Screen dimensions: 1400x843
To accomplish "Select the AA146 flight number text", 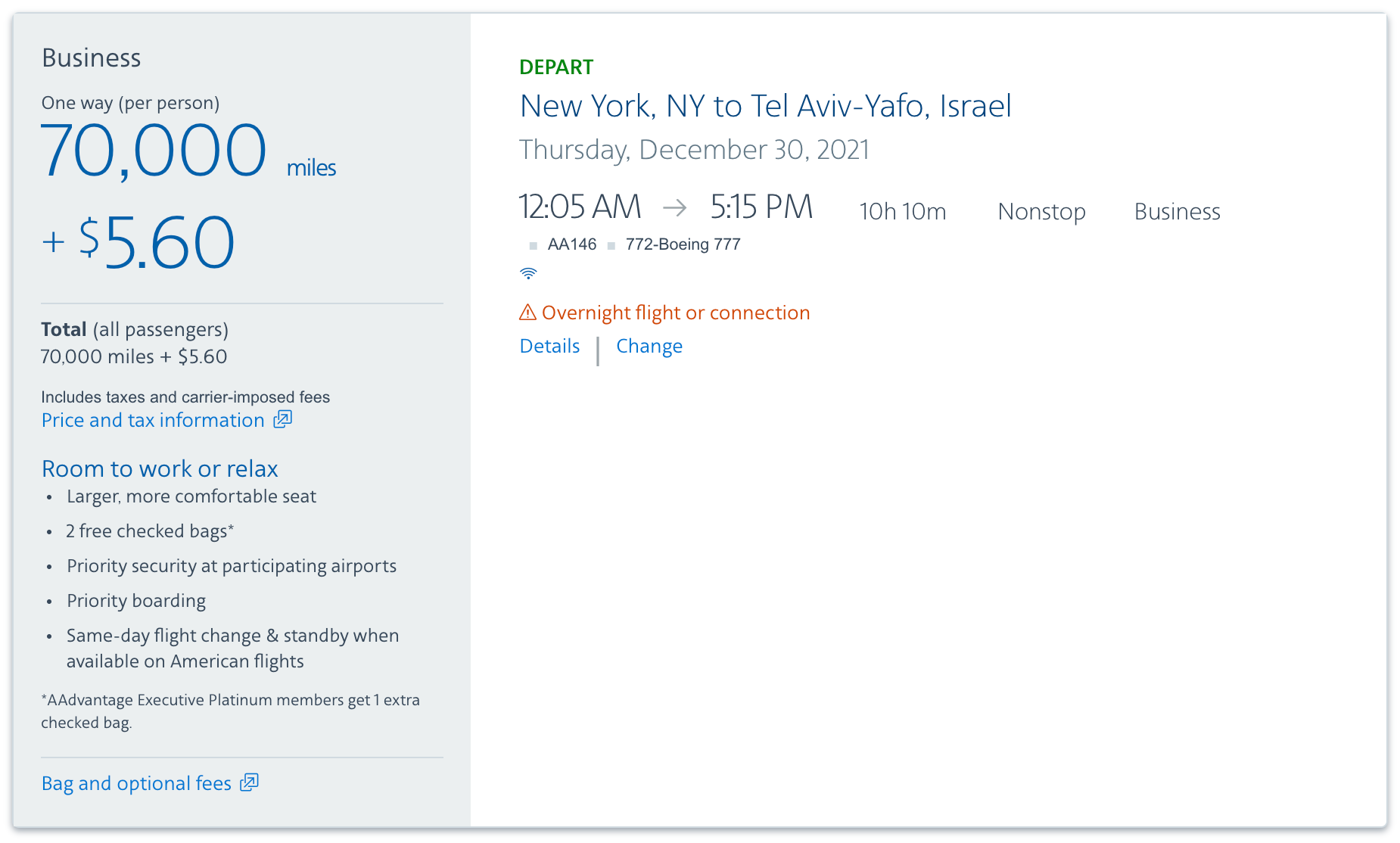I will pyautogui.click(x=571, y=244).
